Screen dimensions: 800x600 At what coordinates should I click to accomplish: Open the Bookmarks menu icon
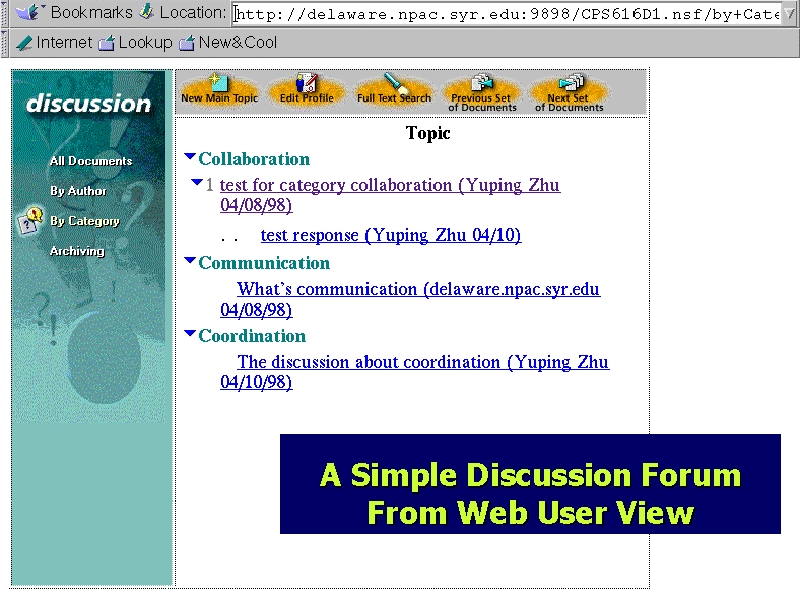coord(30,12)
